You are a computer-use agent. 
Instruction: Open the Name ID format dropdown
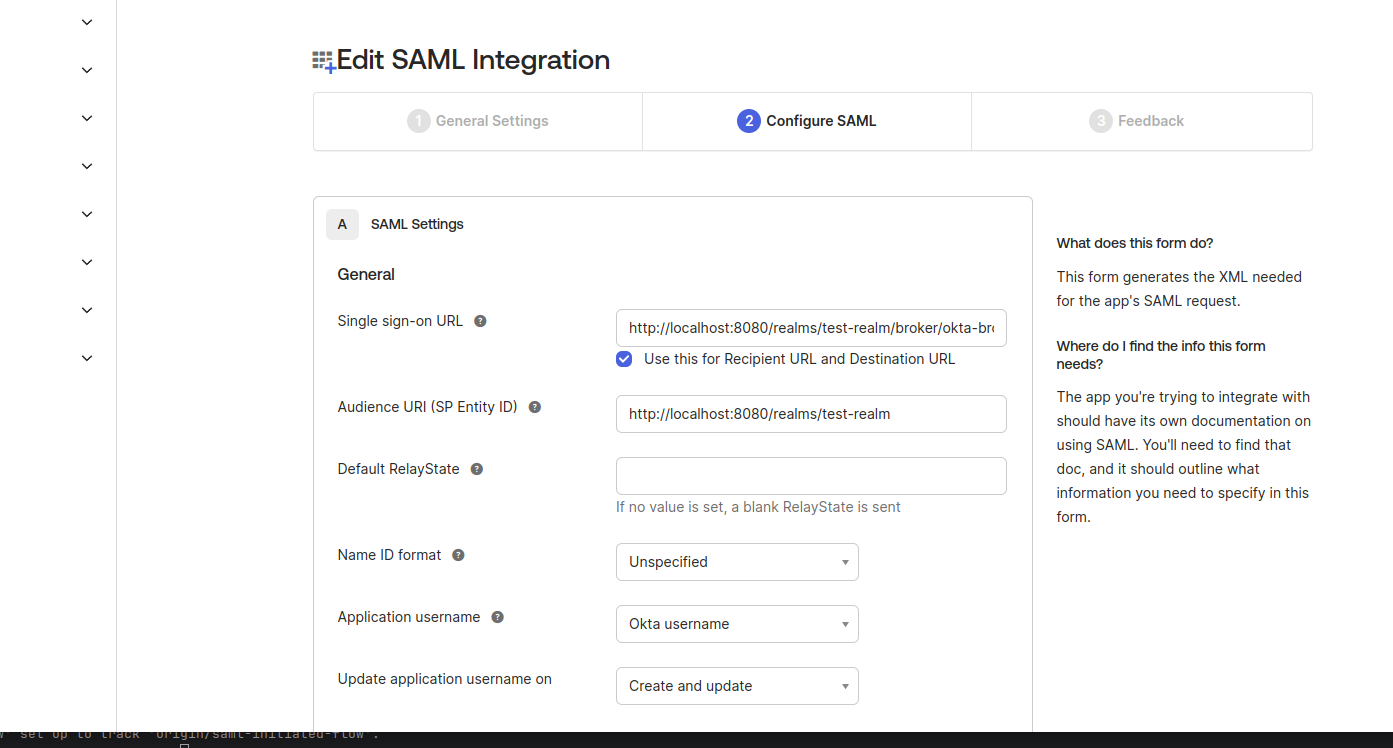click(x=737, y=561)
